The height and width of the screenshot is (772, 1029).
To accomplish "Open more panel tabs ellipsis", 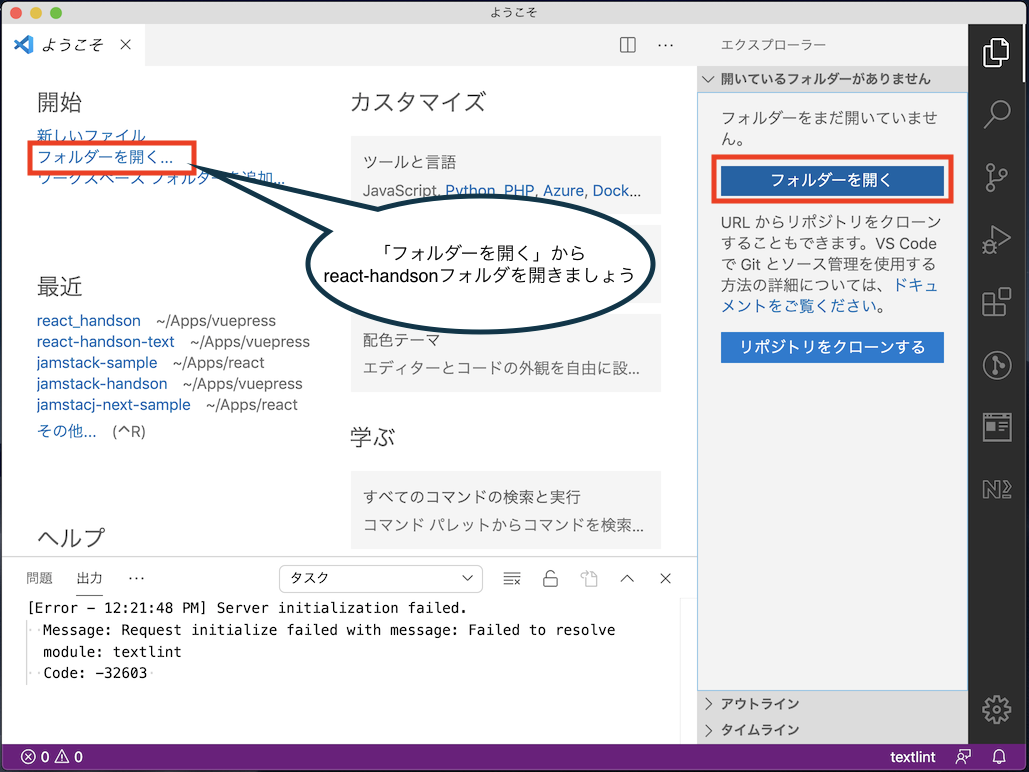I will pyautogui.click(x=136, y=578).
